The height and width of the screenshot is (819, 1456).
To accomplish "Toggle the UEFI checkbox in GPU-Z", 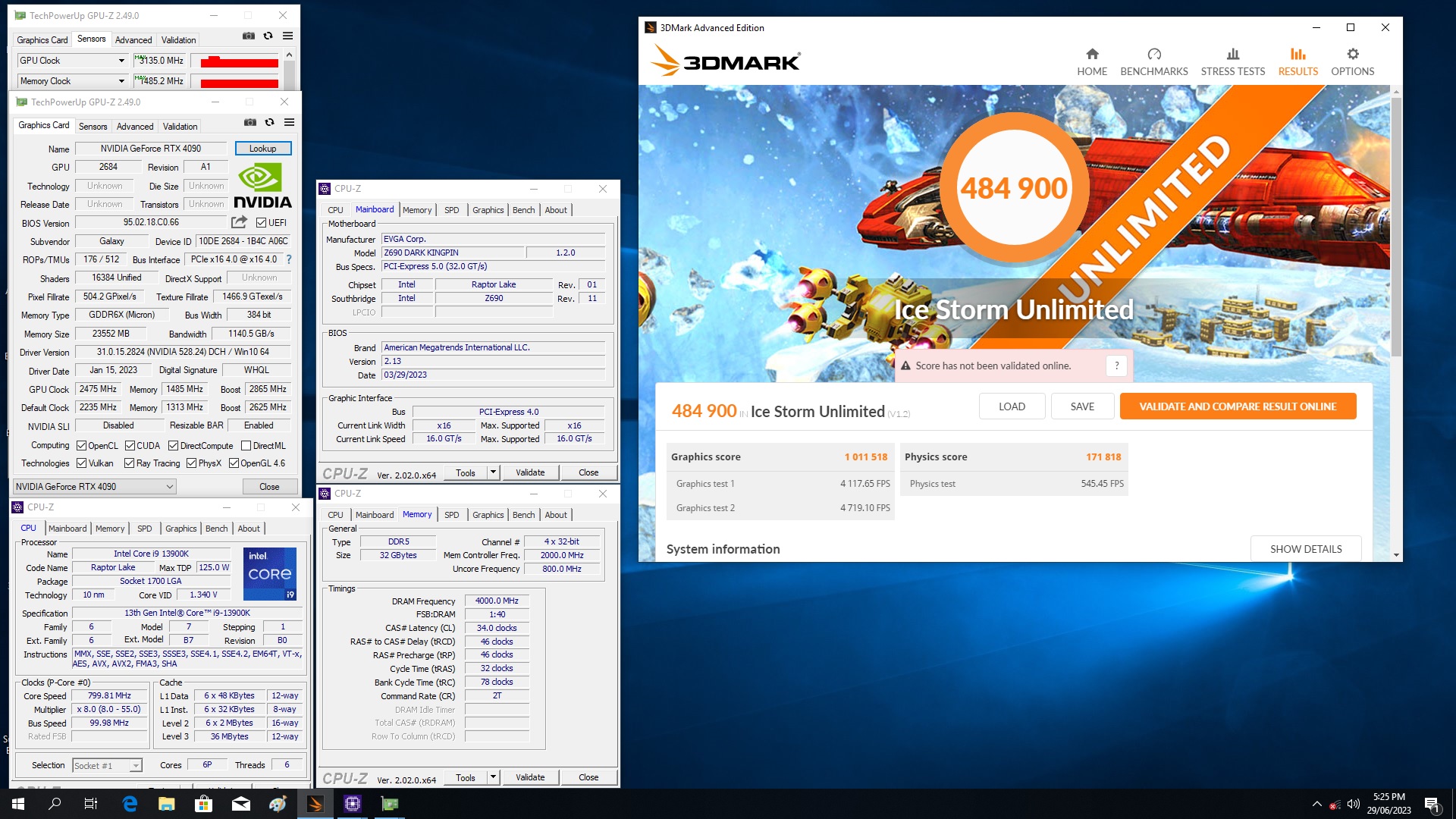I will (261, 223).
